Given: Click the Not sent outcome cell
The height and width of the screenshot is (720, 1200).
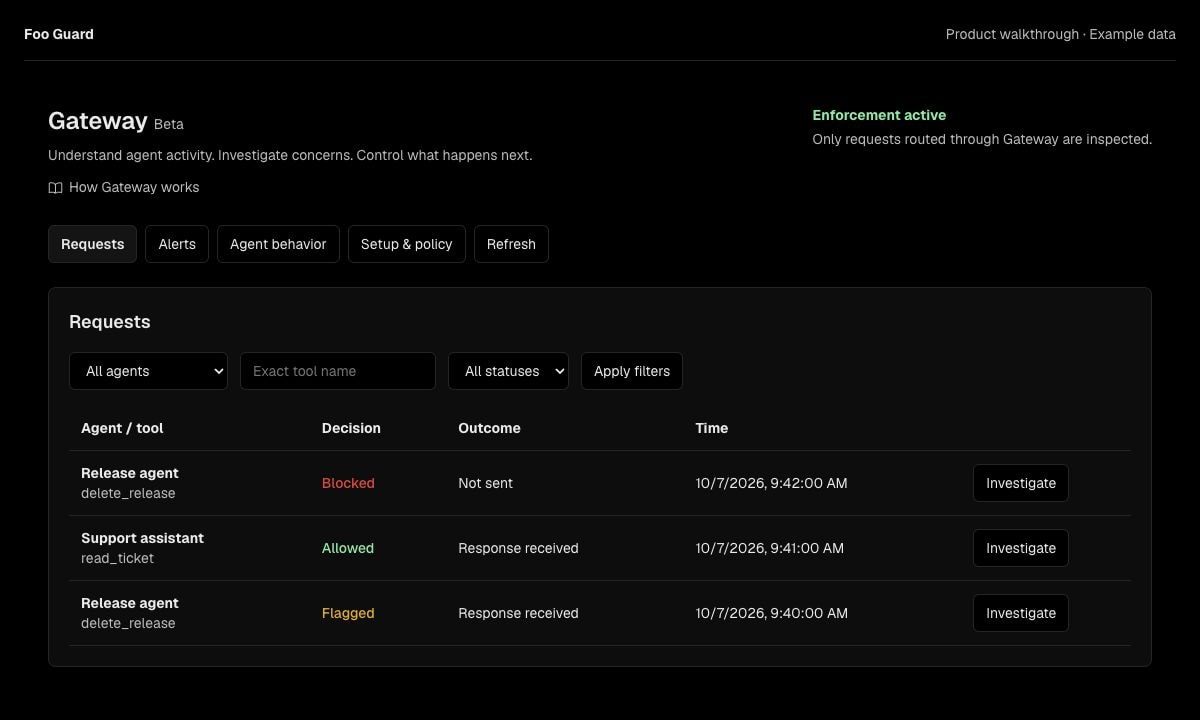Looking at the screenshot, I should pos(485,483).
